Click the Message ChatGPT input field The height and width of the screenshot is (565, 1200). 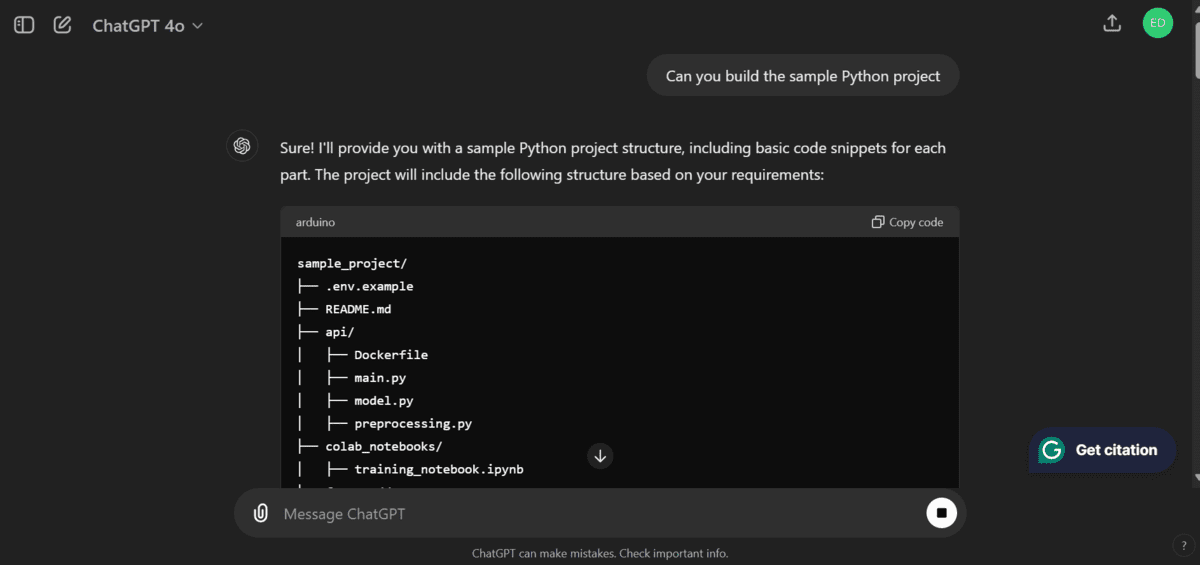click(x=600, y=514)
